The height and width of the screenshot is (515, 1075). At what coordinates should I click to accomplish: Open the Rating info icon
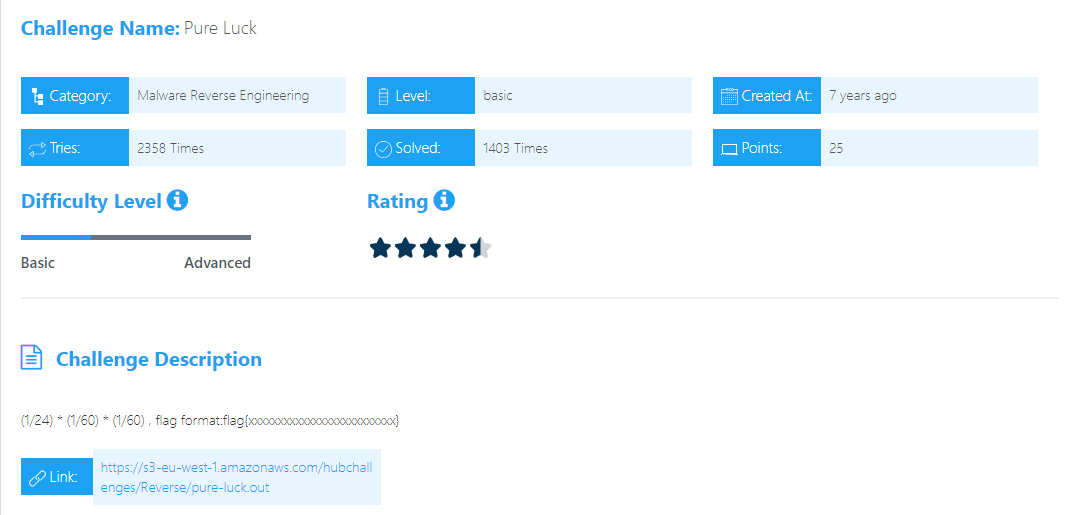444,200
